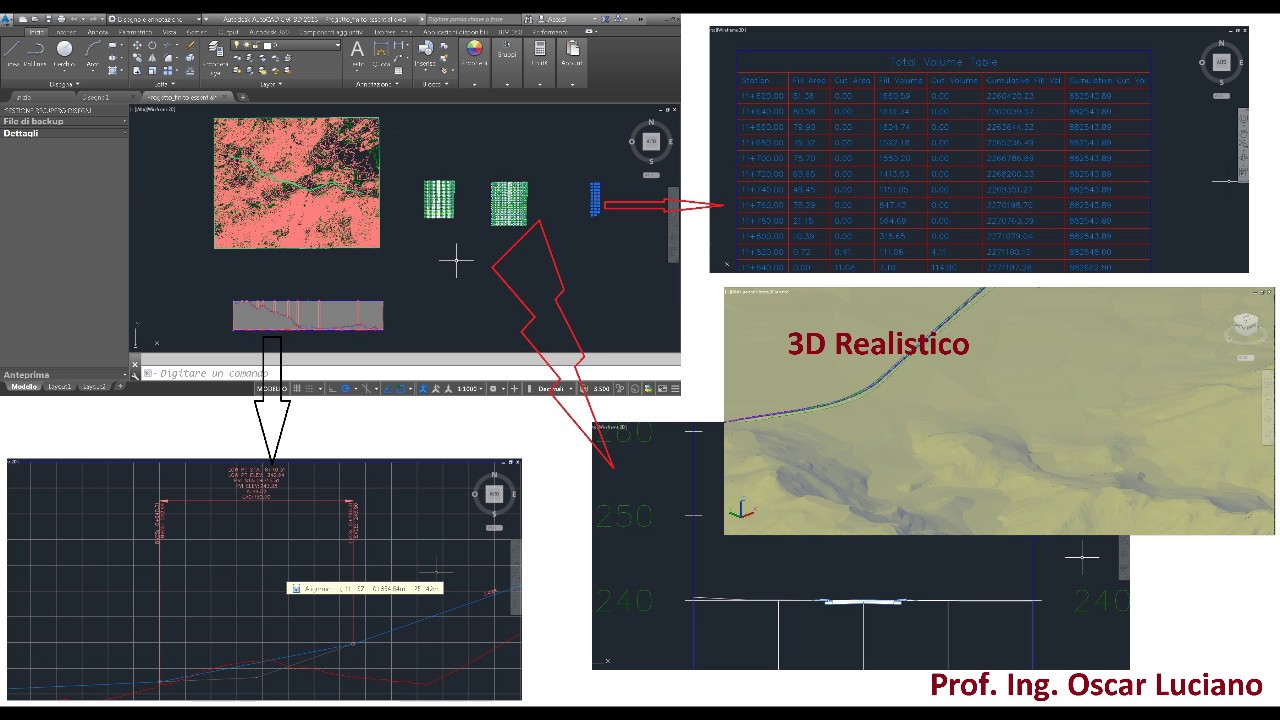Open the Gestisci ribbon tab
1280x720 pixels.
(196, 32)
